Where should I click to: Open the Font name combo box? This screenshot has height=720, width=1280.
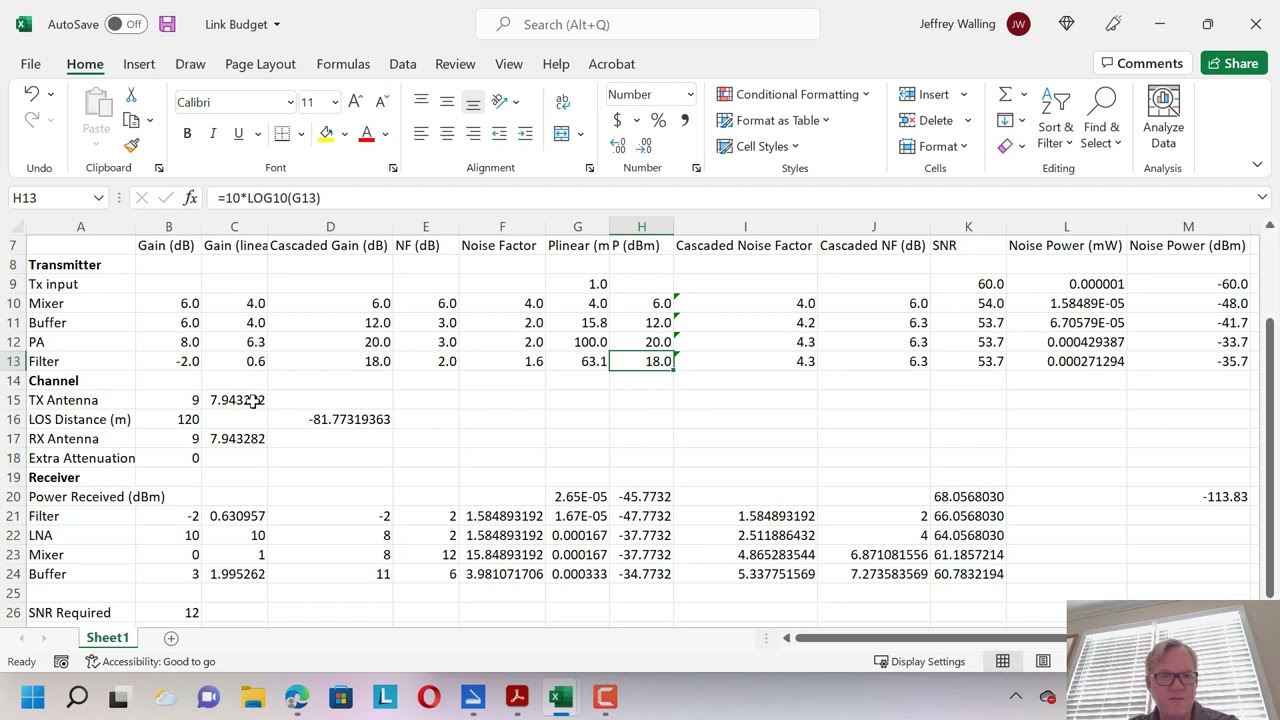[235, 102]
